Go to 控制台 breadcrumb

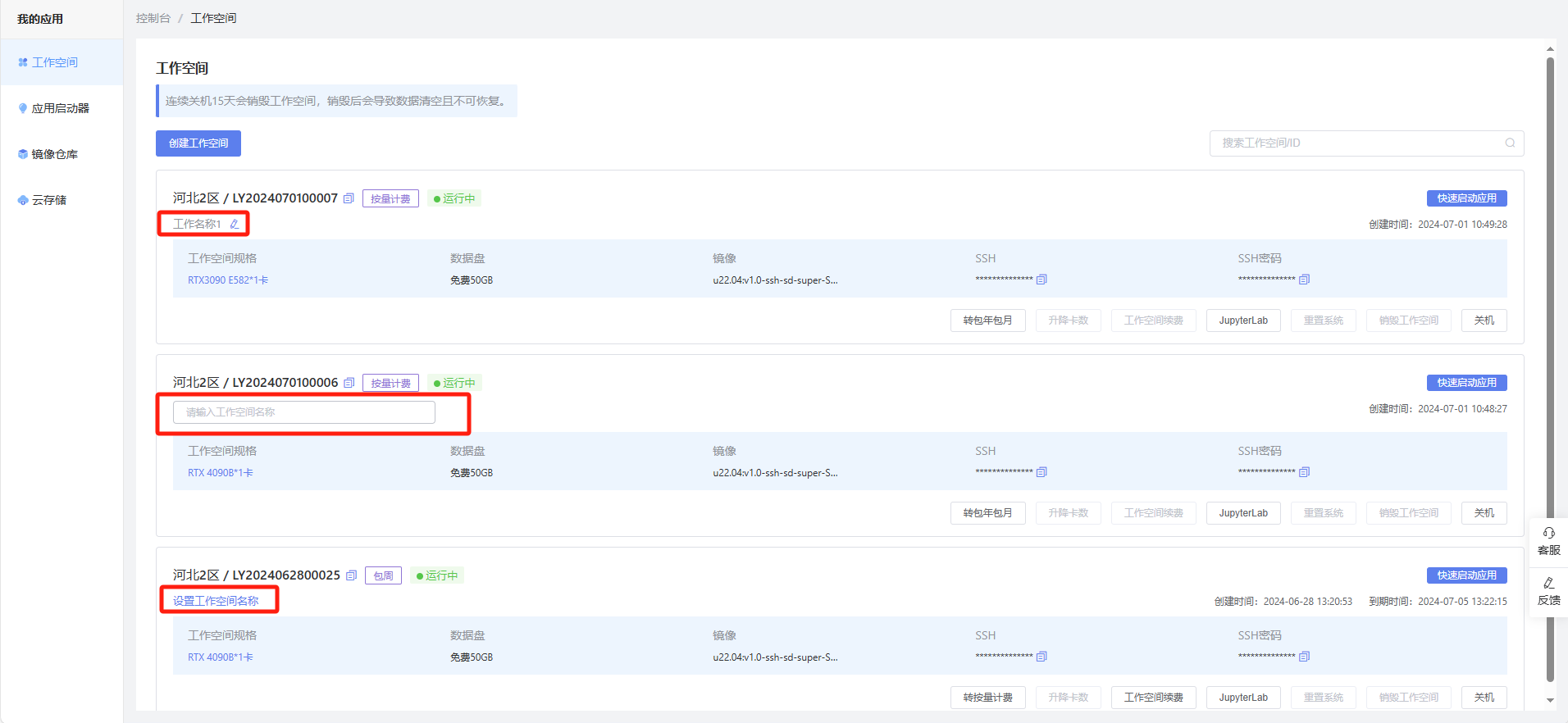153,18
